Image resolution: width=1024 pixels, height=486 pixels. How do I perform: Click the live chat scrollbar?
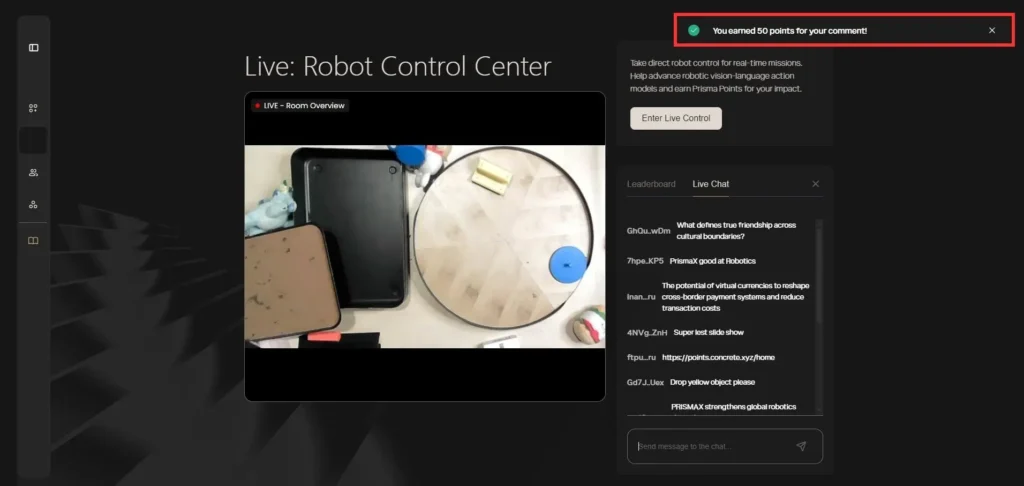coord(820,274)
